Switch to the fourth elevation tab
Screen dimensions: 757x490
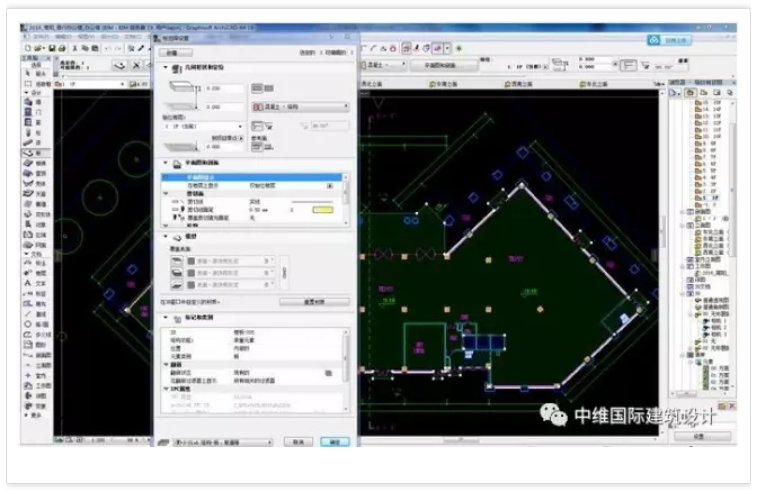[x=593, y=84]
